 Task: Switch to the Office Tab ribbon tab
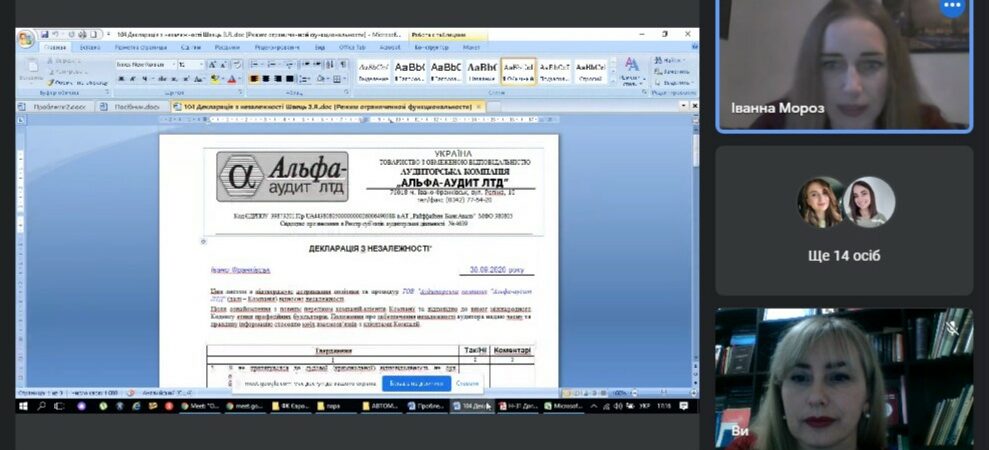coord(352,48)
